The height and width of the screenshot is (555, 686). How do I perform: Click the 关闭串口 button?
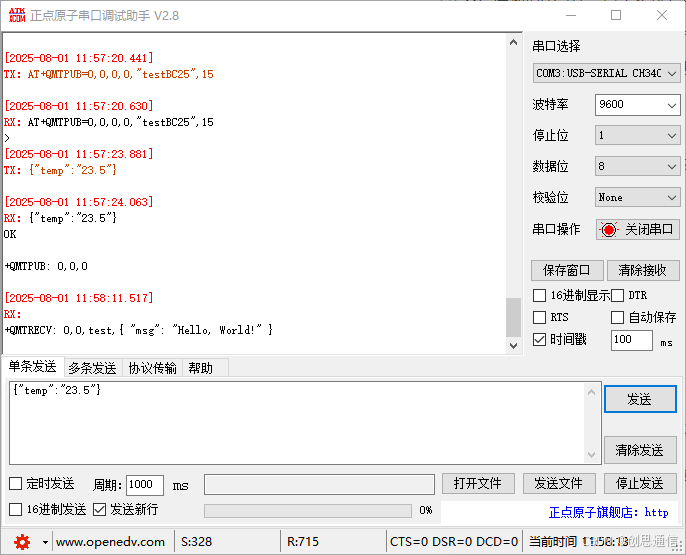[637, 230]
